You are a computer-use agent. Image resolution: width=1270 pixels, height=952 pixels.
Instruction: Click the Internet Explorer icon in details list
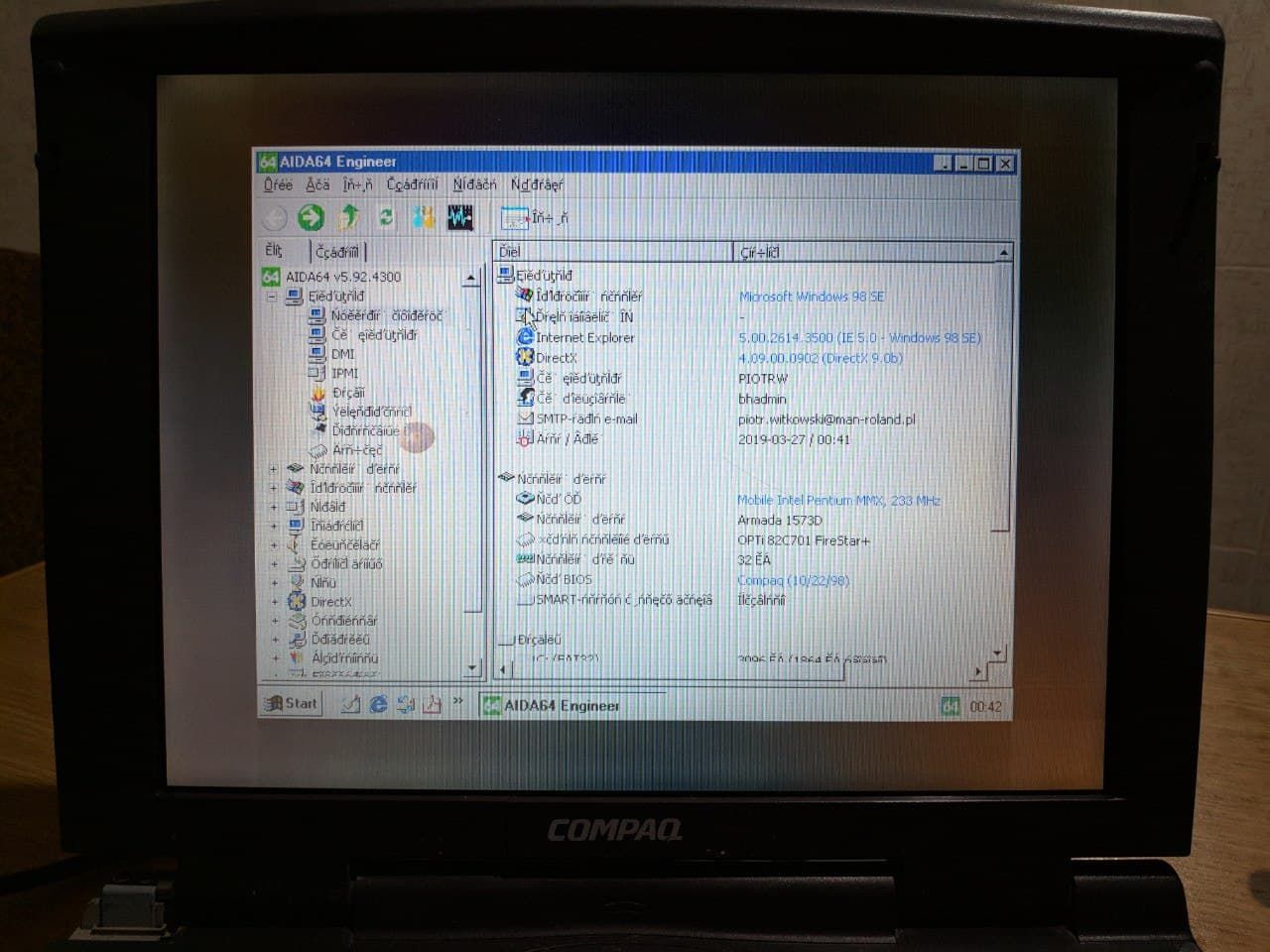click(x=525, y=337)
